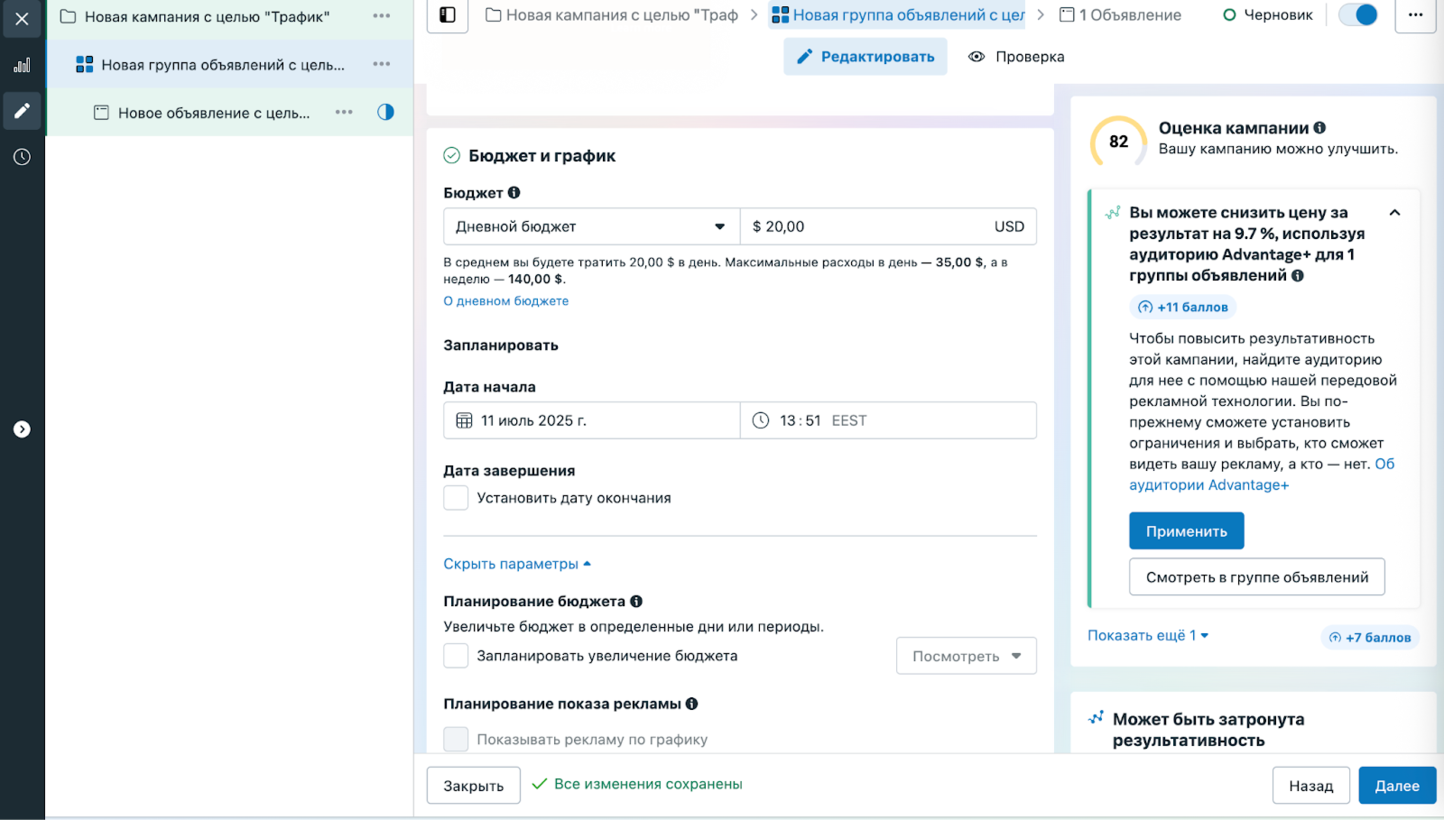
Task: Click the 82 campaign score circle
Action: click(1116, 143)
